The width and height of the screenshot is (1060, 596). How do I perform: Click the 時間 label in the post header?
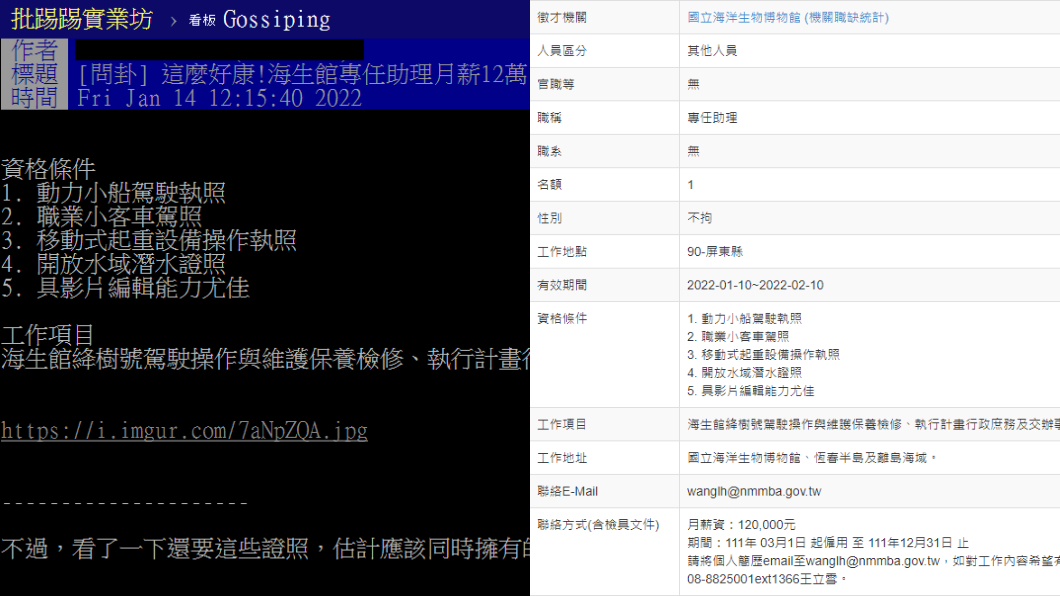[34, 97]
